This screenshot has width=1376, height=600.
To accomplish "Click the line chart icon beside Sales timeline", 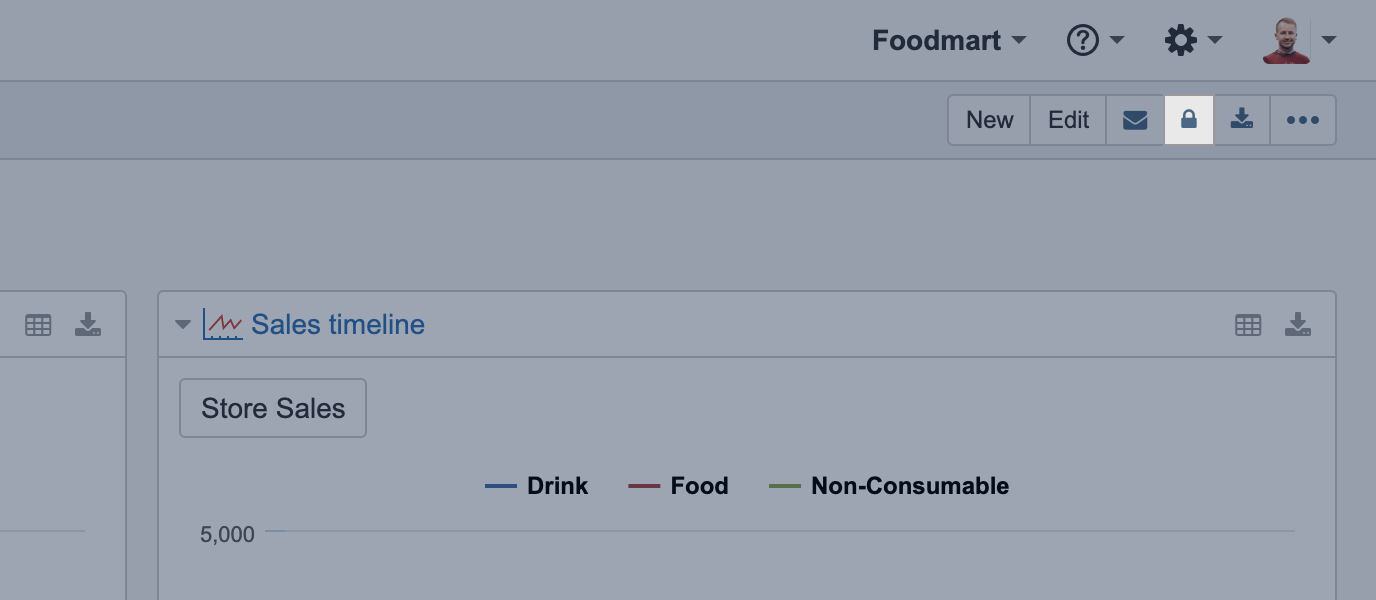I will point(222,324).
